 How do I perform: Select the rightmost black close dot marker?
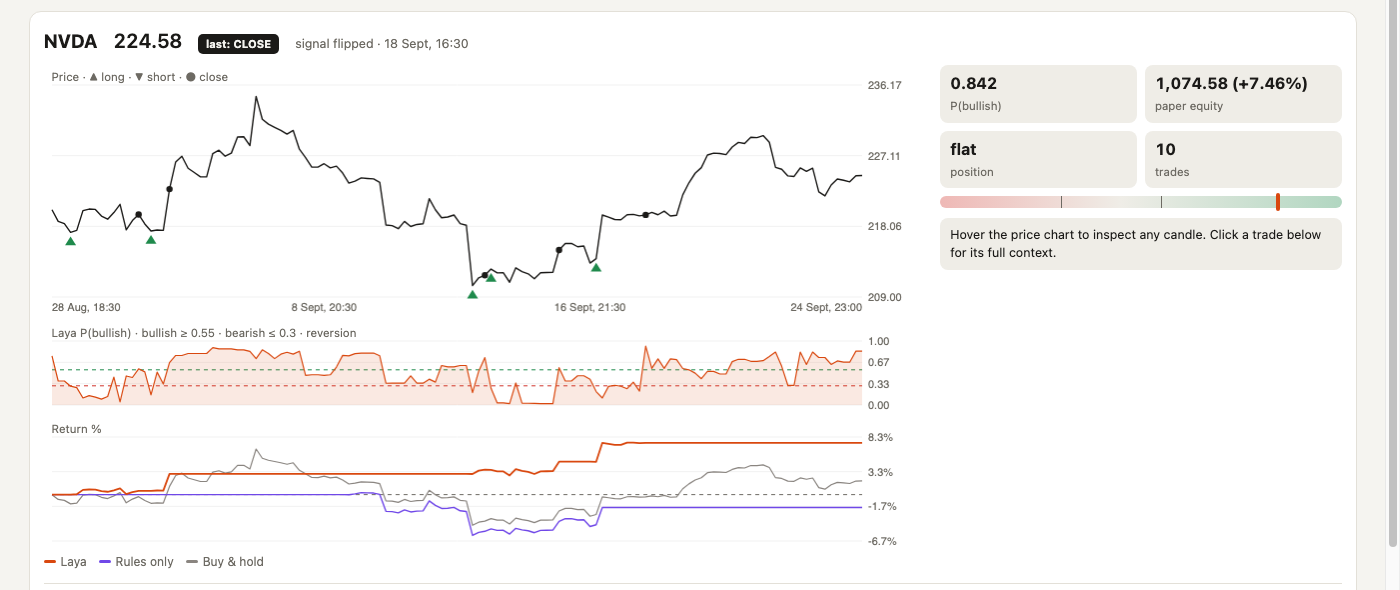[x=646, y=214]
